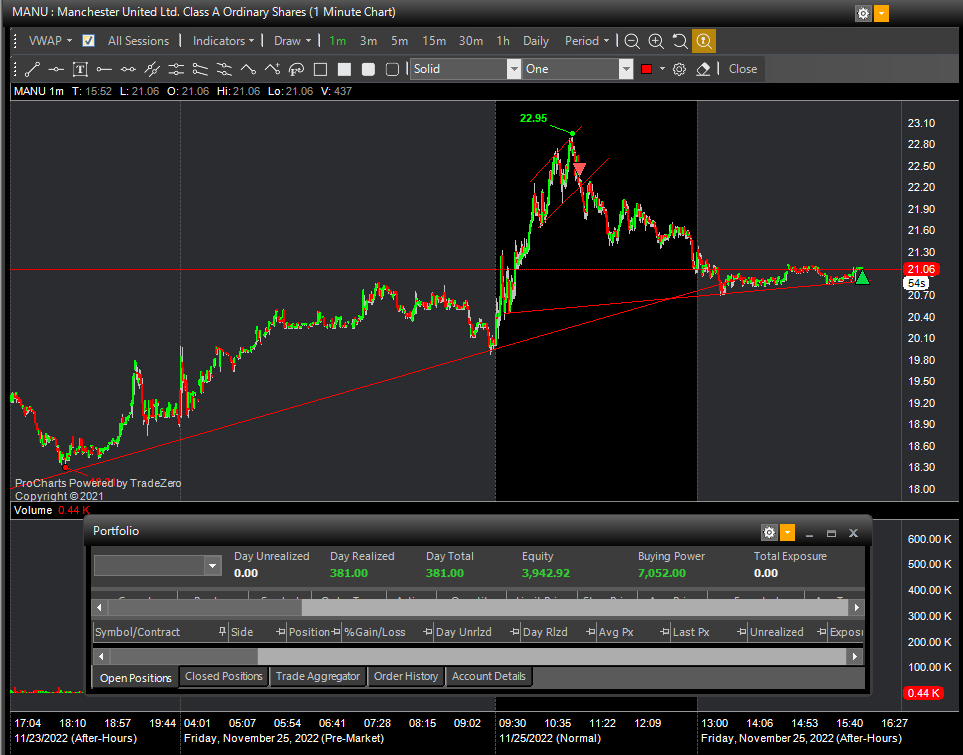Pin the Last Px column
Viewport: 963px width, 755px height.
(742, 632)
